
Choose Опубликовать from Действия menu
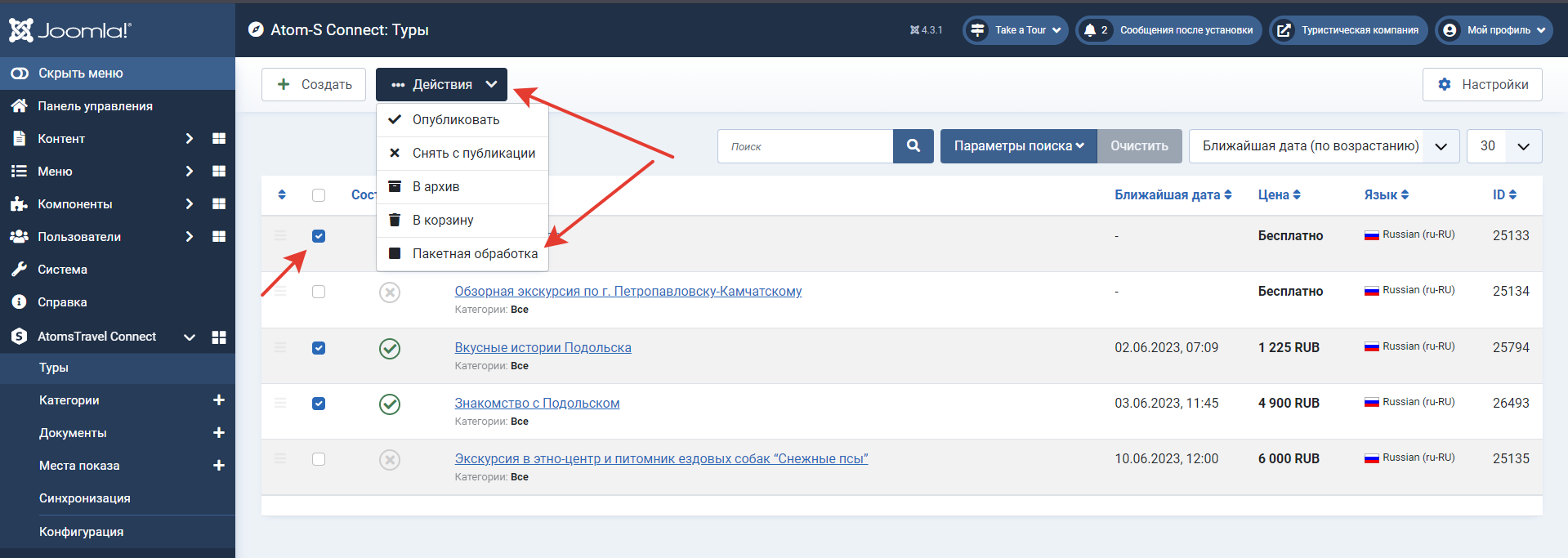coord(462,120)
